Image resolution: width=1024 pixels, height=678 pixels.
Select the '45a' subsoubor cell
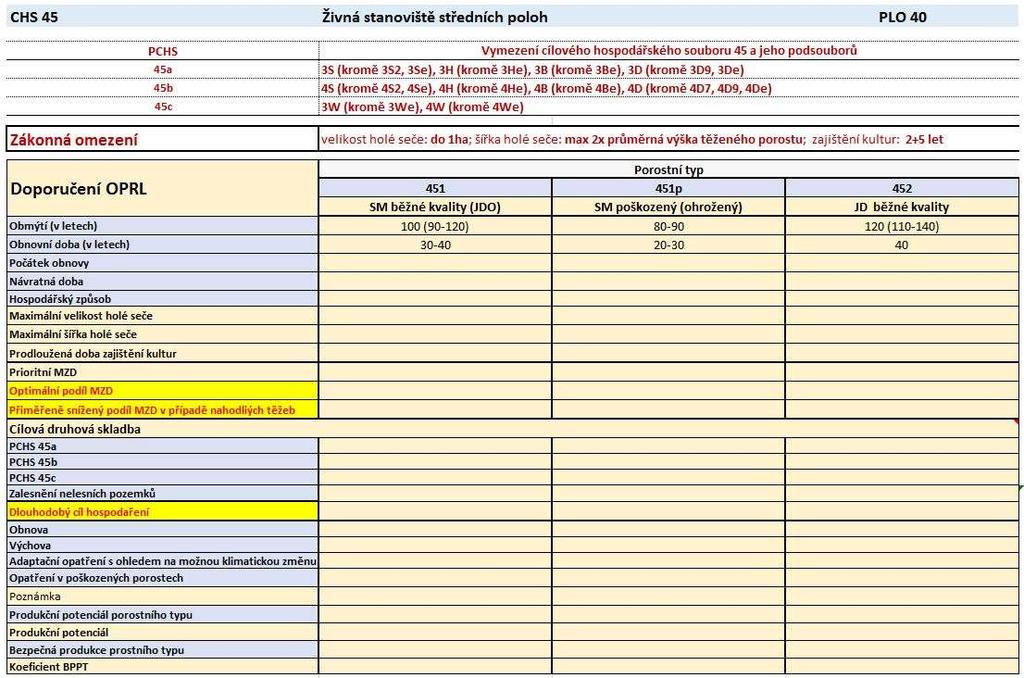(x=163, y=69)
